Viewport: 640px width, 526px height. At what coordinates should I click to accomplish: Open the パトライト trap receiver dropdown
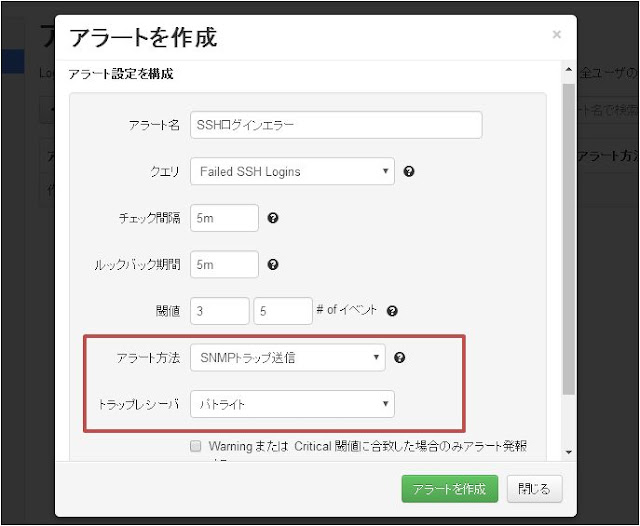[292, 404]
